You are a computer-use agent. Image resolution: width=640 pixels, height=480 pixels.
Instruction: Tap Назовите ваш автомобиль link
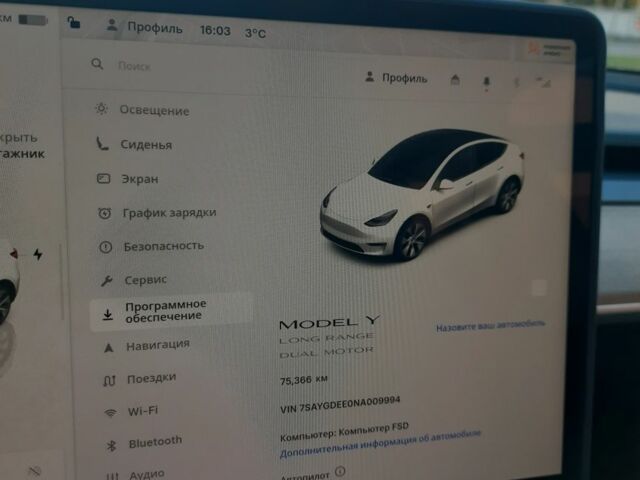coord(490,326)
